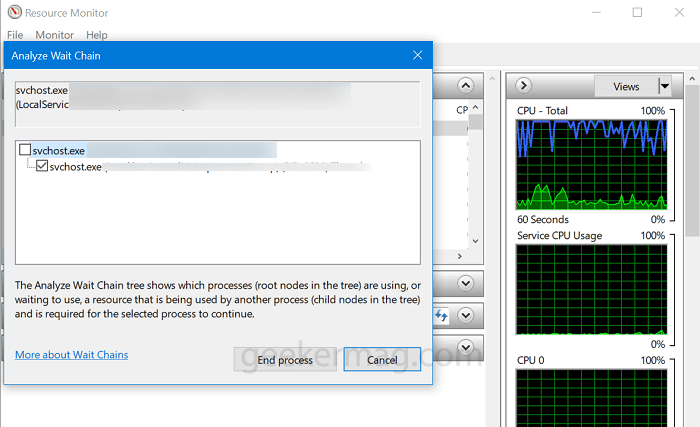Open the Help menu
This screenshot has width=700, height=427.
(97, 35)
